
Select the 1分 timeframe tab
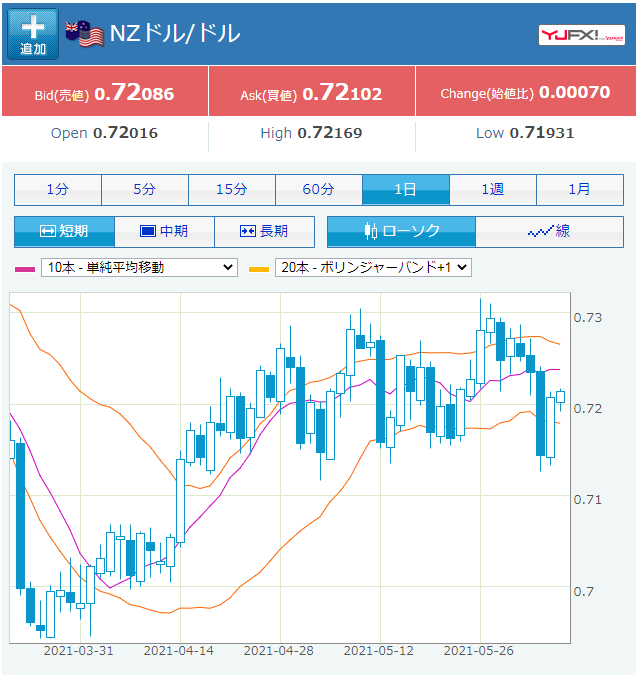pyautogui.click(x=58, y=190)
